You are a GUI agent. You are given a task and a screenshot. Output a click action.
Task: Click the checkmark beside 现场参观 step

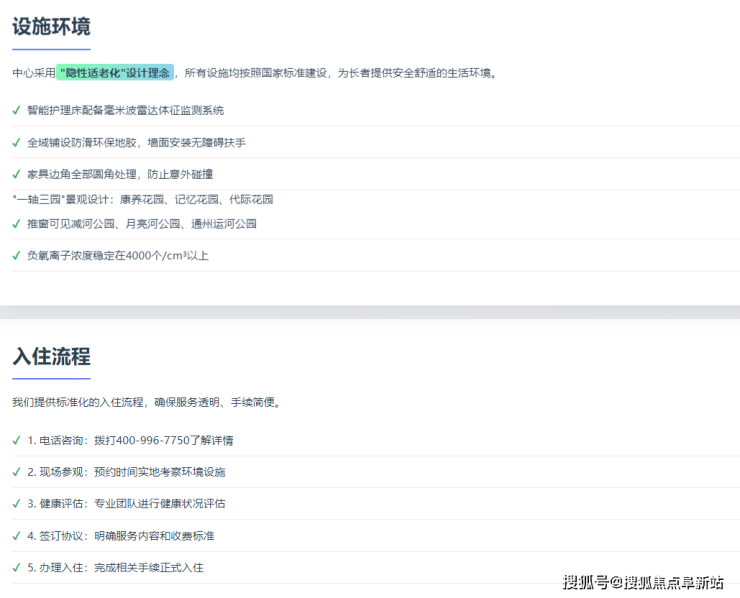coord(16,472)
